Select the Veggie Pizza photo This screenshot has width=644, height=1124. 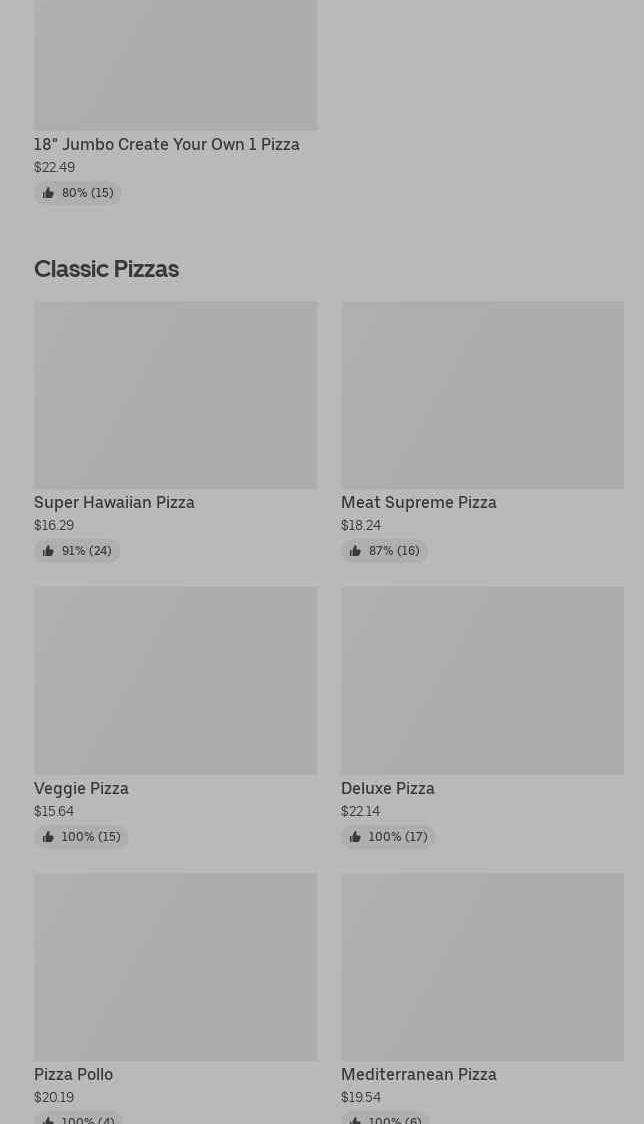[175, 680]
